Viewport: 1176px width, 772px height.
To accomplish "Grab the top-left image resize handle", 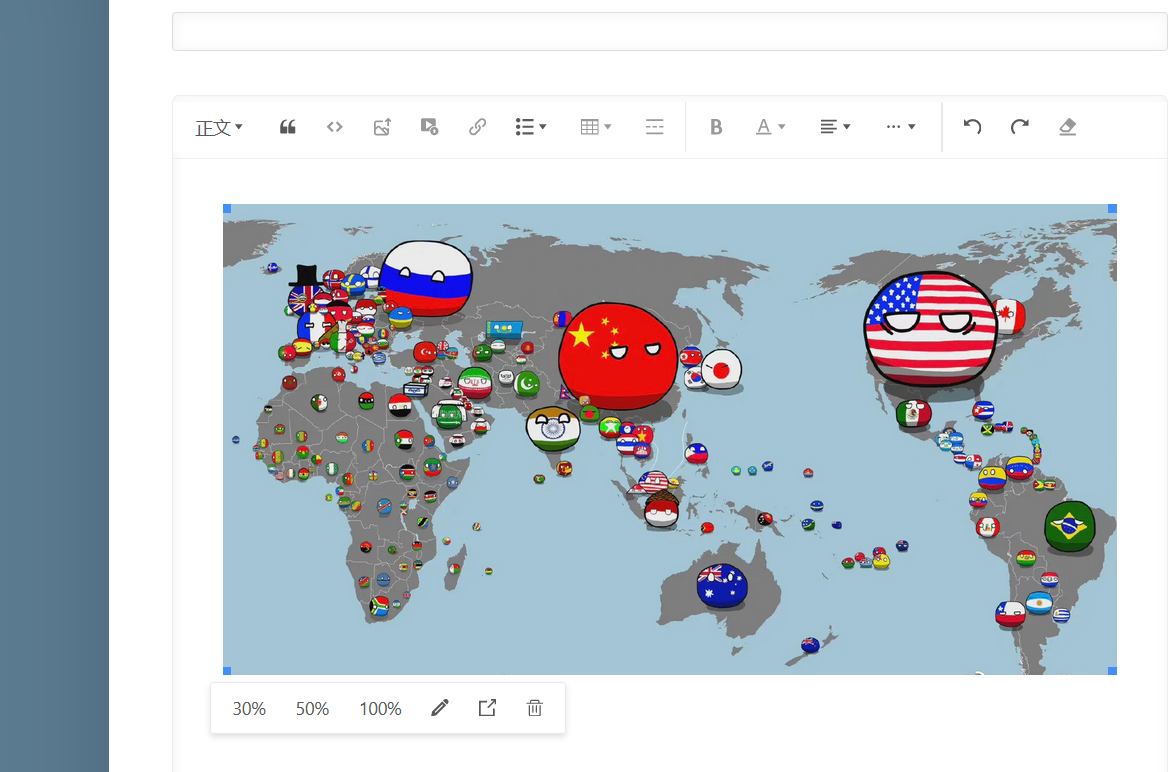I will click(227, 209).
